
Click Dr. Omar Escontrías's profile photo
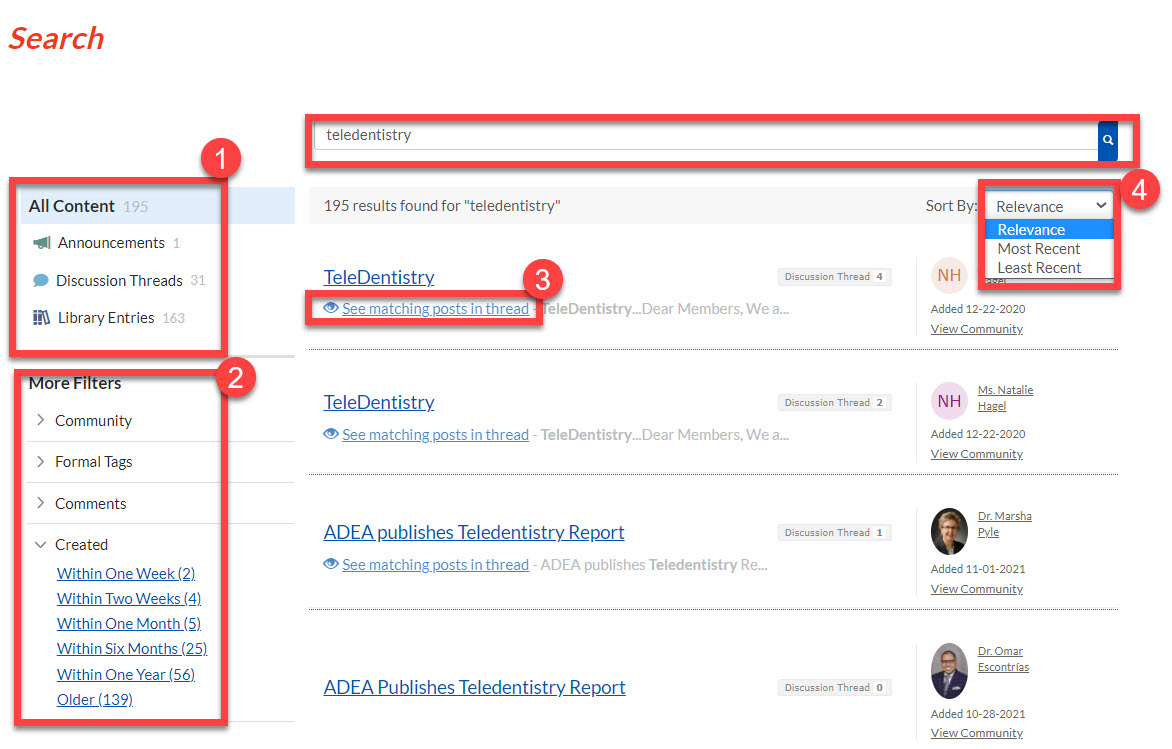[949, 669]
